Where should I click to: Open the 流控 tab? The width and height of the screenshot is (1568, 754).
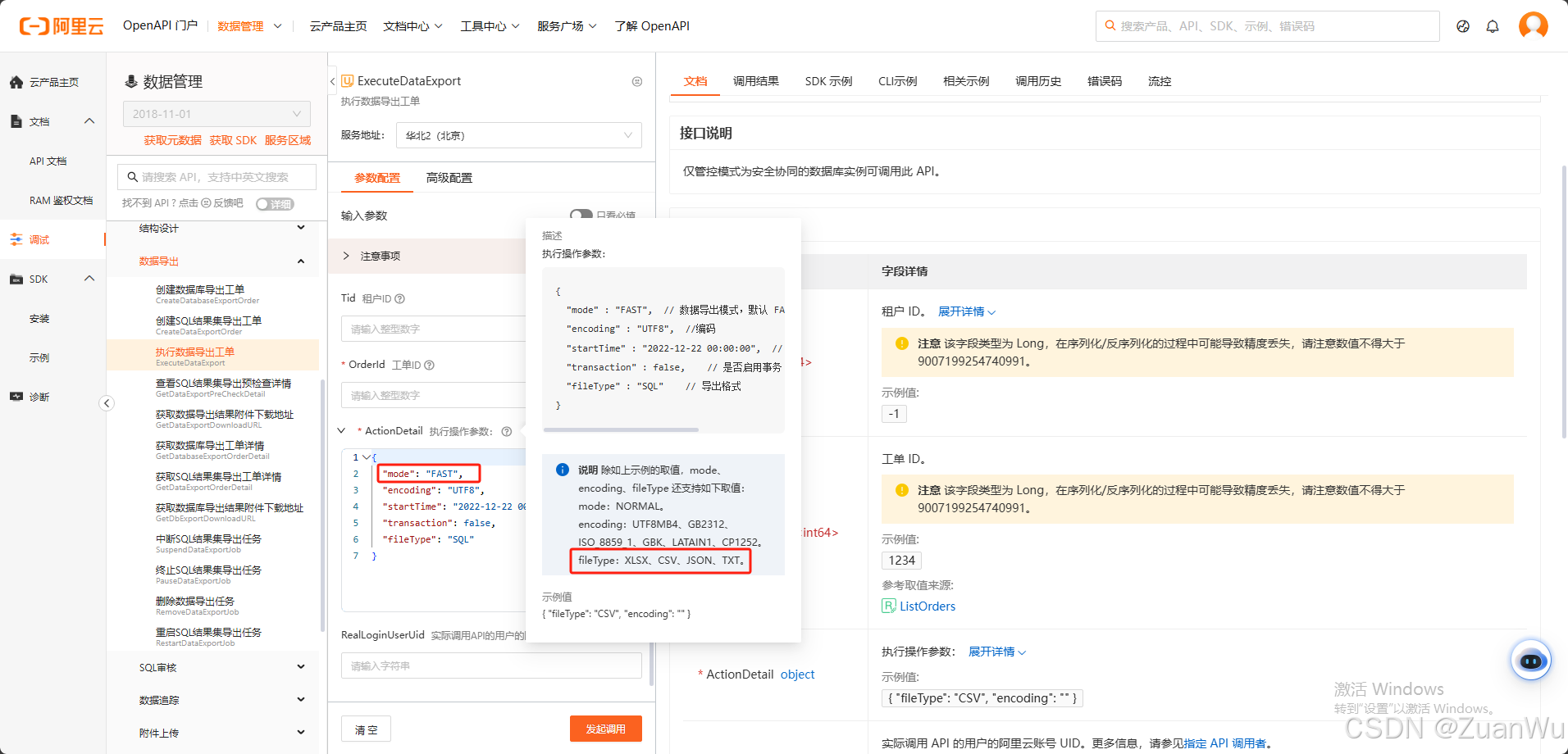[x=1160, y=81]
